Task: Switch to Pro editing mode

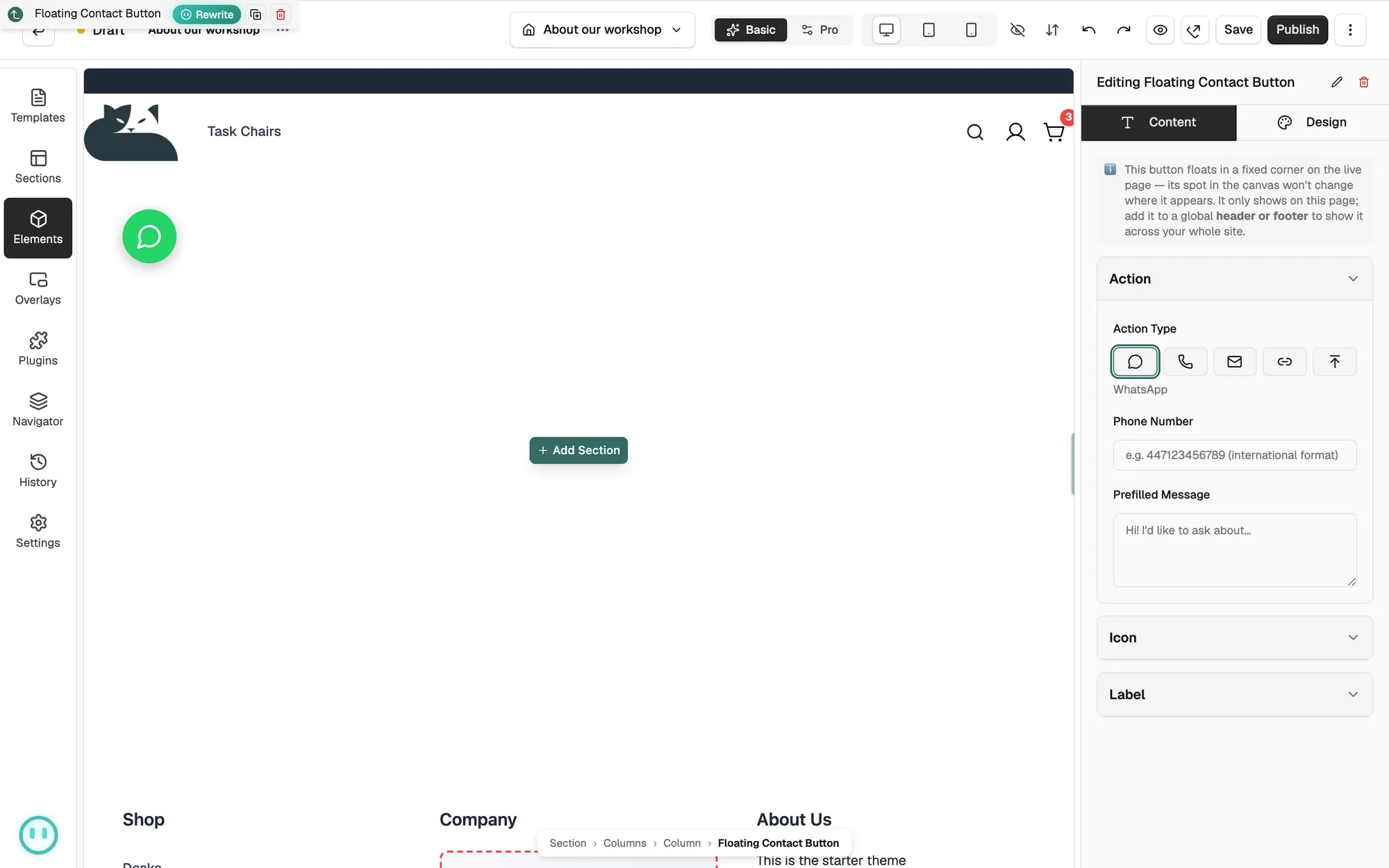Action: click(x=820, y=30)
